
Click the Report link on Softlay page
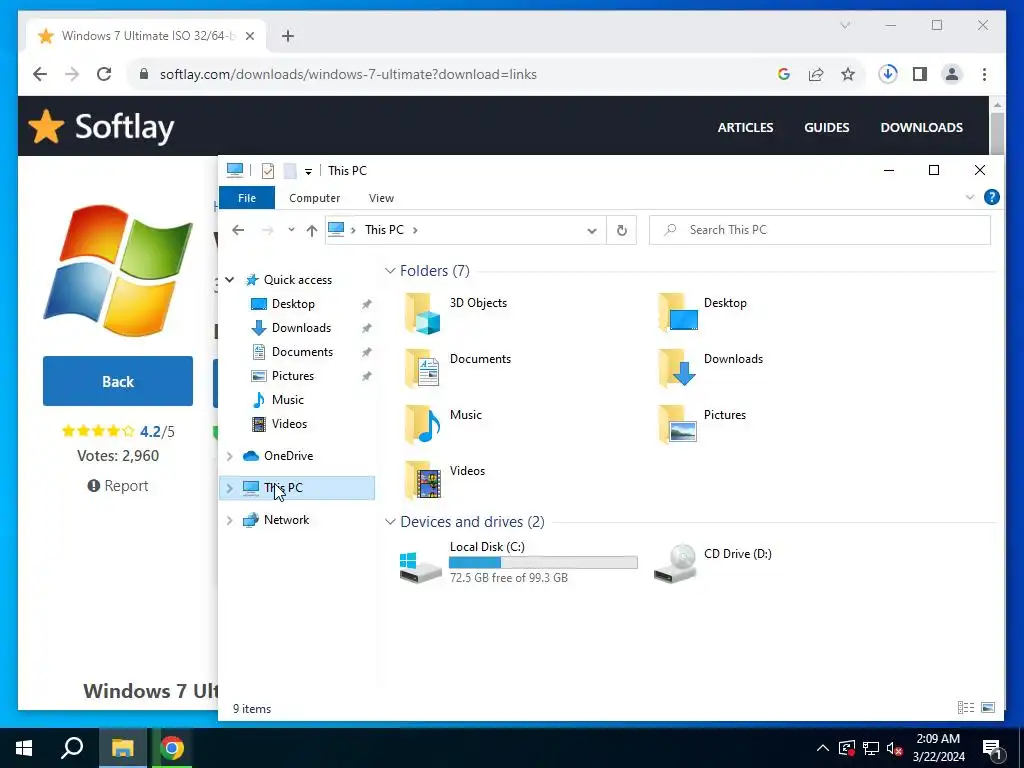pos(118,486)
